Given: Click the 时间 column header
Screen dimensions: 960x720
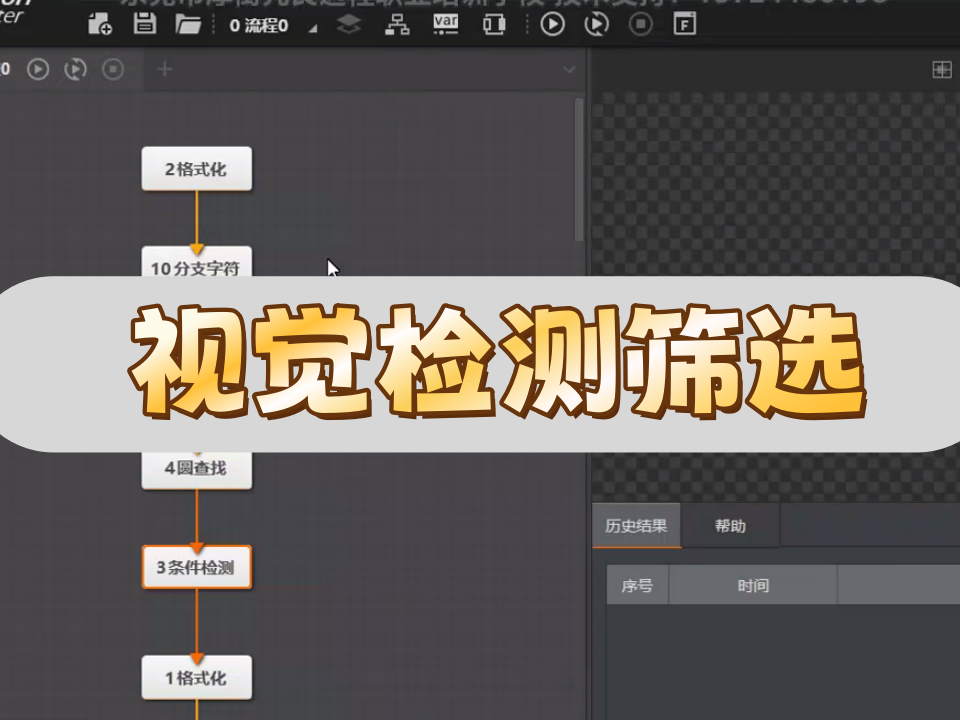Looking at the screenshot, I should pos(753,585).
